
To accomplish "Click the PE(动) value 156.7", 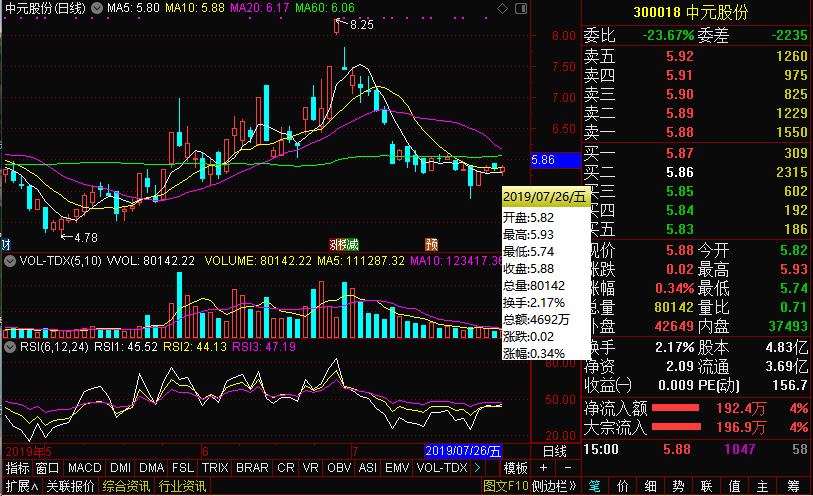I will tap(790, 385).
